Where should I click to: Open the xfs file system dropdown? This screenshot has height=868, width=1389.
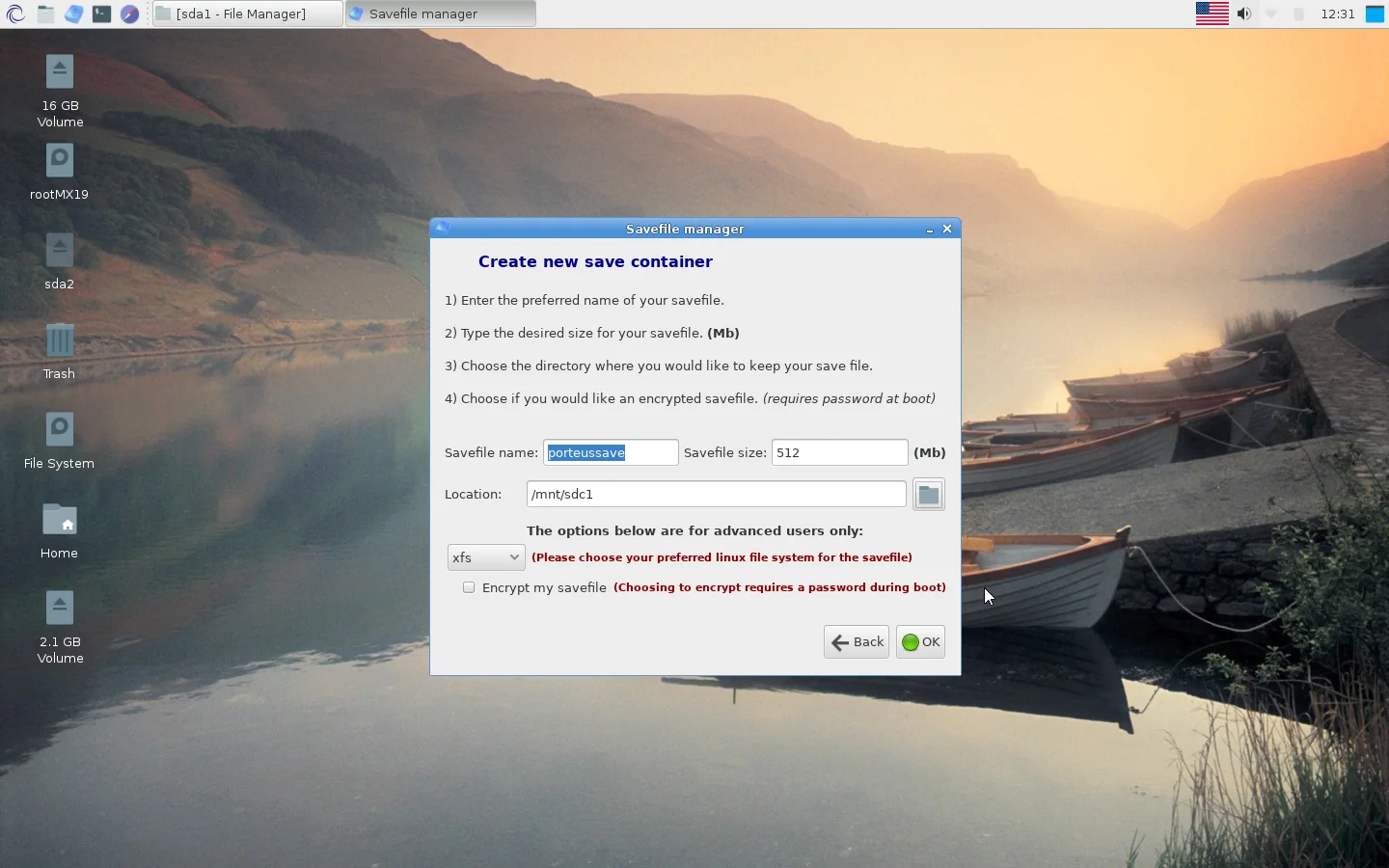(x=484, y=556)
